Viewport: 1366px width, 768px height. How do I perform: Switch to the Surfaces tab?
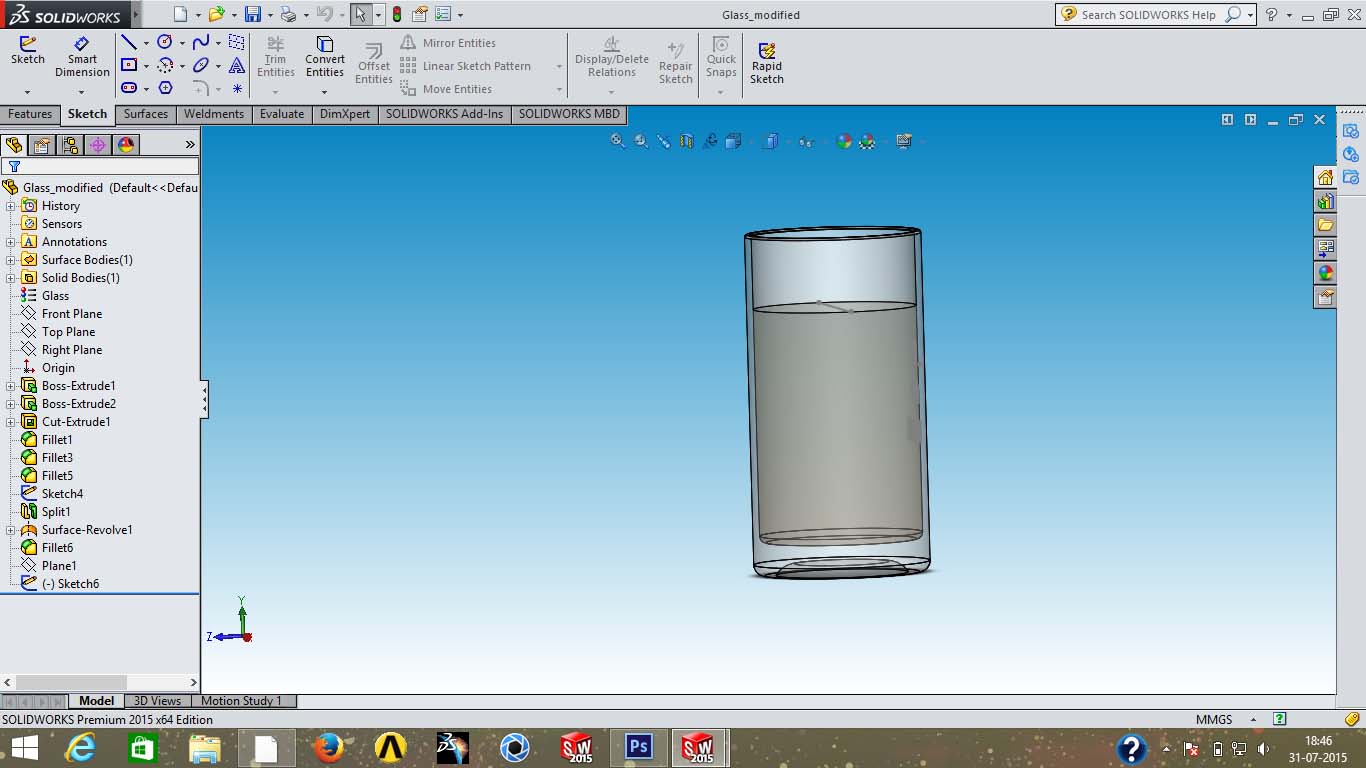pos(146,114)
